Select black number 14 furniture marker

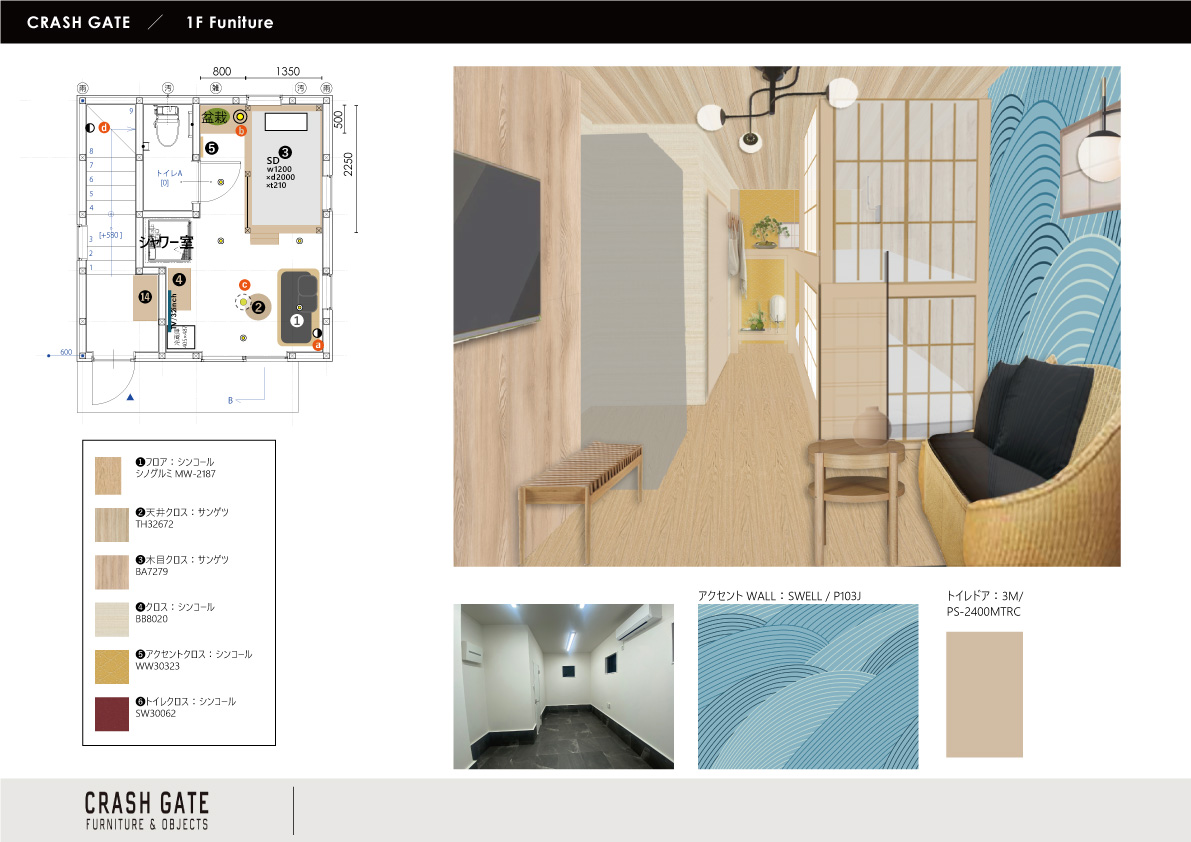pos(145,297)
